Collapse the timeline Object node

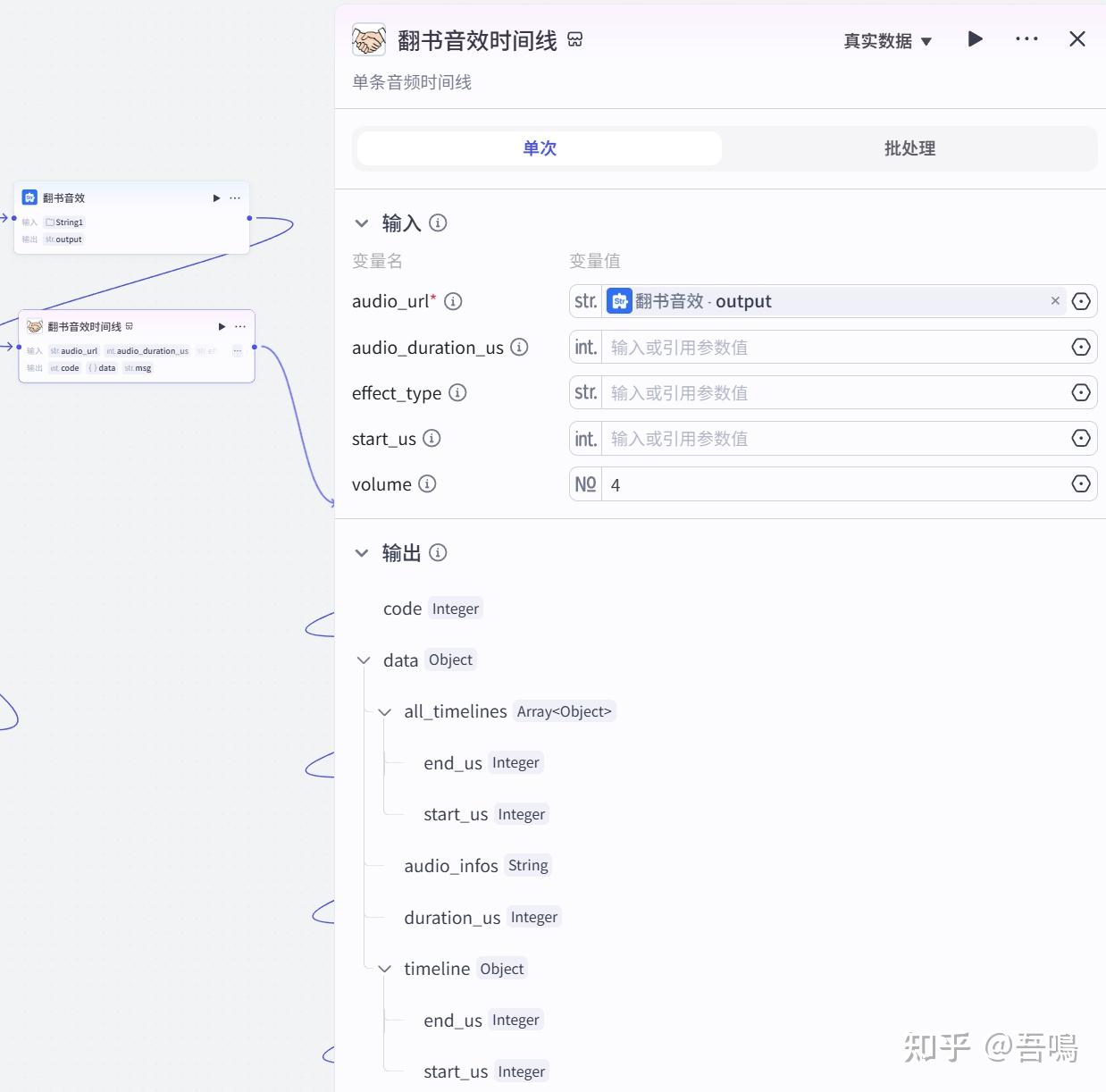(385, 969)
